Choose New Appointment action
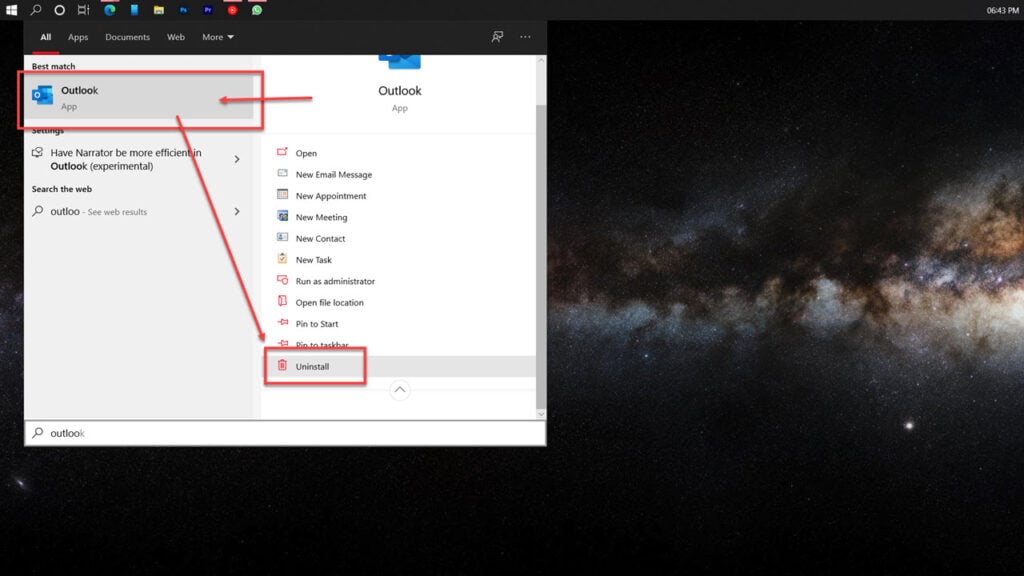Screen dimensions: 1024x576 [x=330, y=196]
